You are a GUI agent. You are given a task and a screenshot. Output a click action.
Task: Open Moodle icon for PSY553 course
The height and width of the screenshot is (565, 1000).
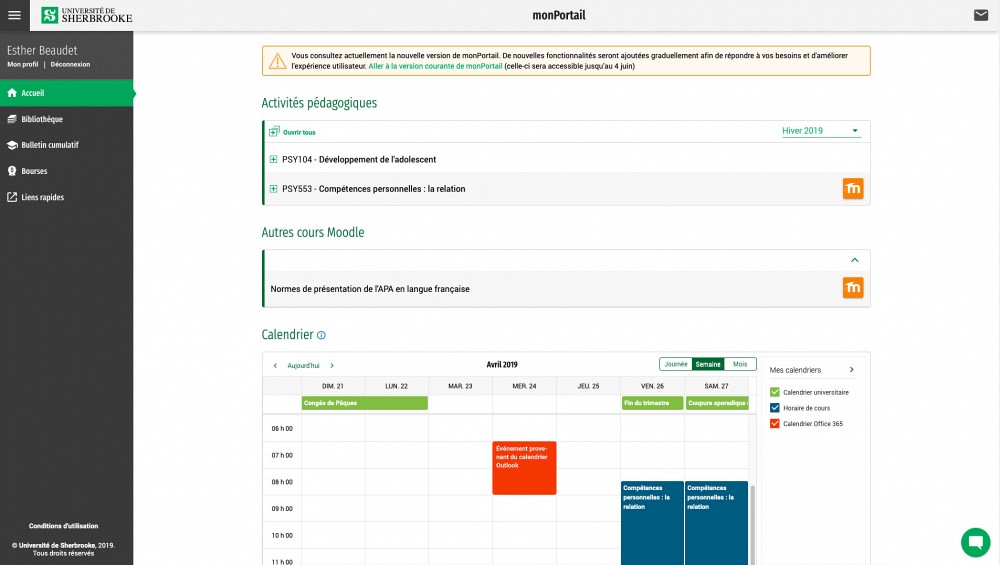coord(853,189)
